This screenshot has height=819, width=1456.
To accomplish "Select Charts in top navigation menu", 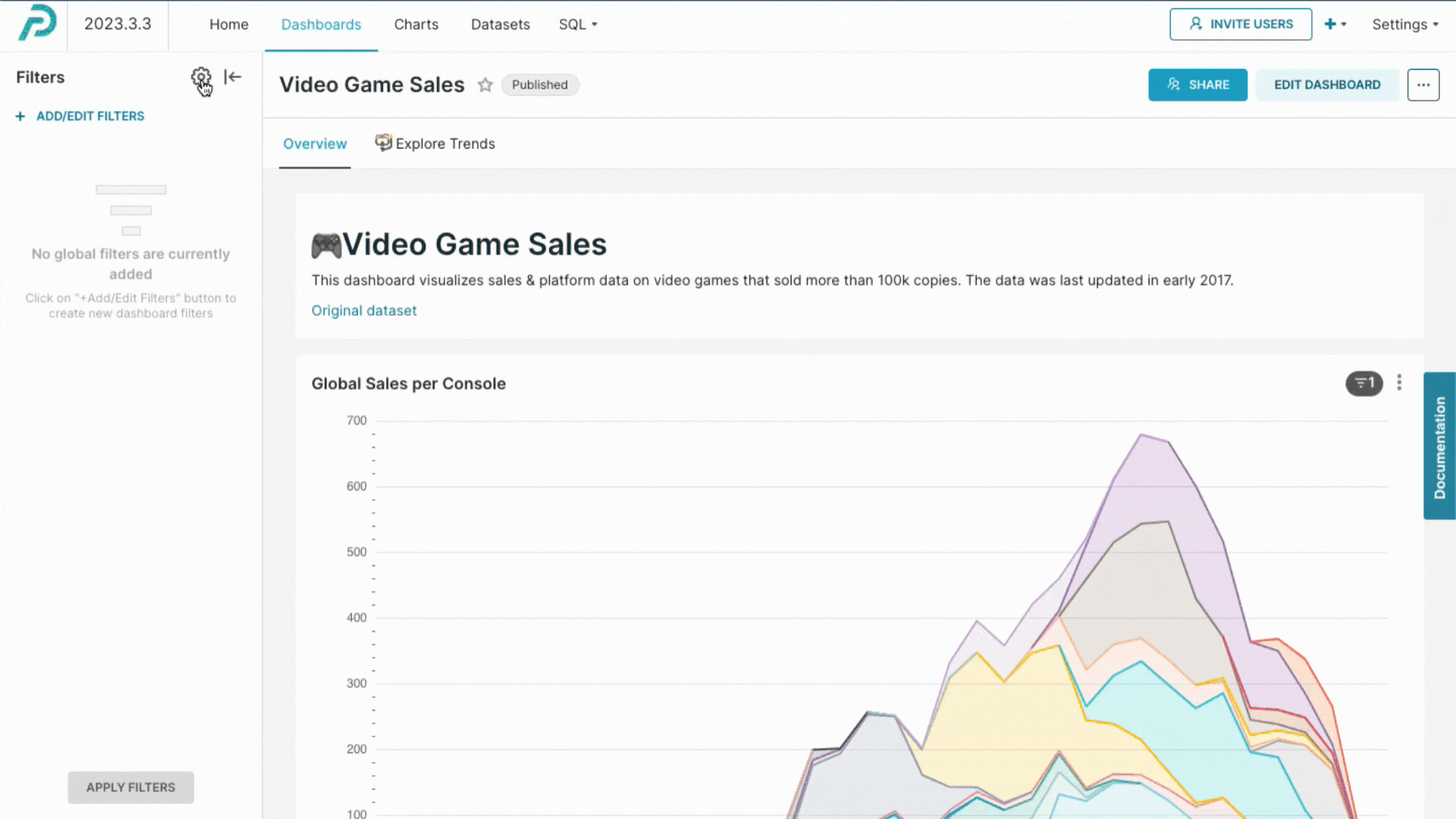I will pos(416,24).
